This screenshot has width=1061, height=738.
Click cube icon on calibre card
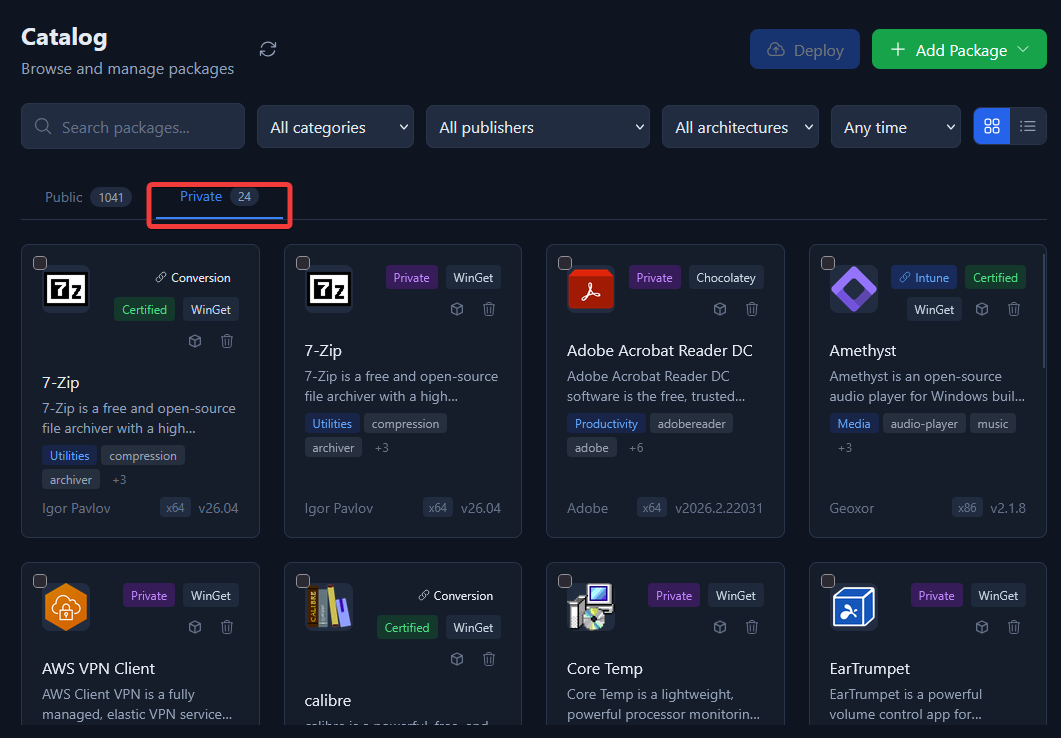(x=457, y=659)
